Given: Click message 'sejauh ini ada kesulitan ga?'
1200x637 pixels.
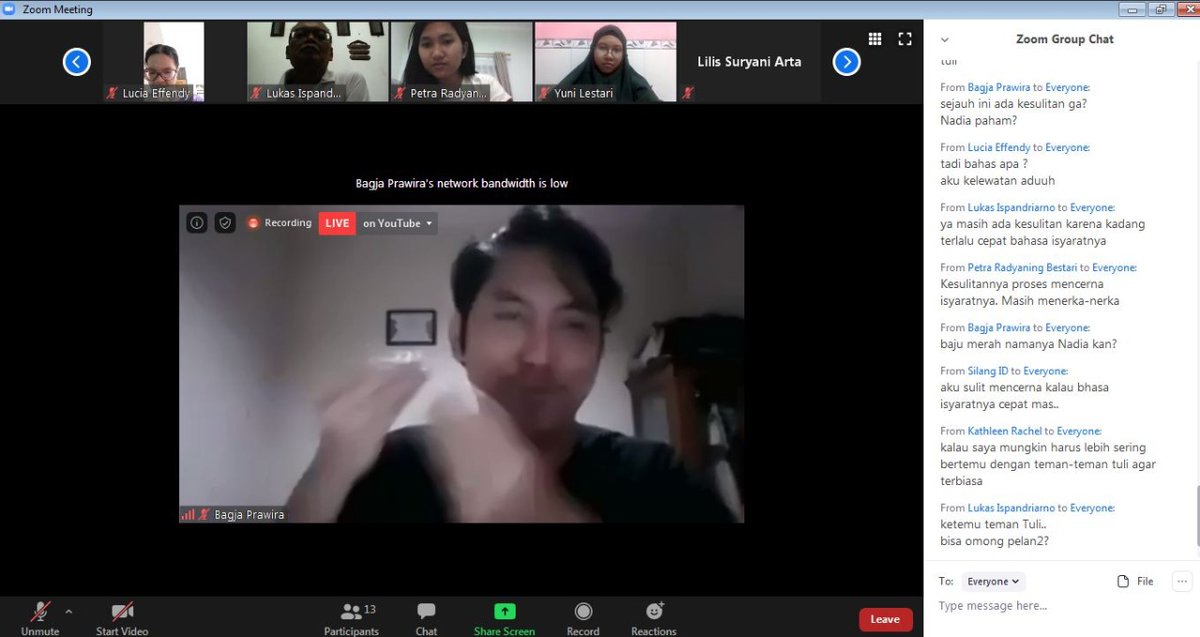Looking at the screenshot, I should (1013, 103).
